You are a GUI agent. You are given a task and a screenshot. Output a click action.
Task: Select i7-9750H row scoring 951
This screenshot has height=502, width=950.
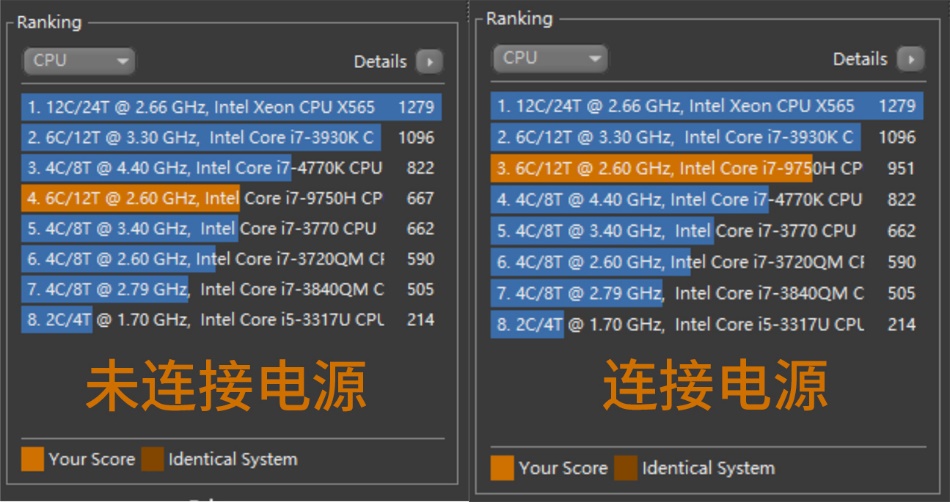coord(707,168)
